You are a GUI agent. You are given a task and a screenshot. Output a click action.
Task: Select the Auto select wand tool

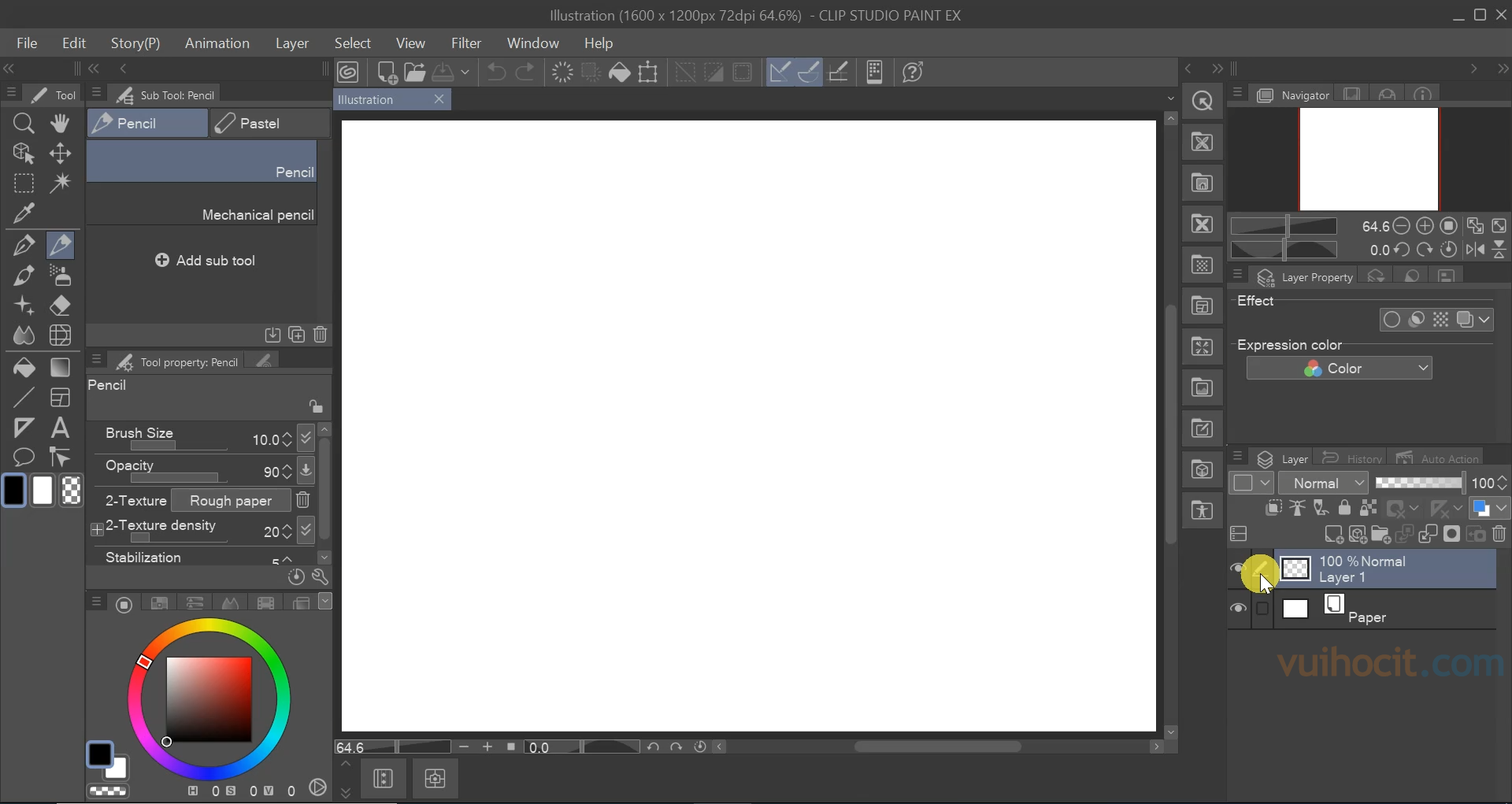(x=61, y=183)
